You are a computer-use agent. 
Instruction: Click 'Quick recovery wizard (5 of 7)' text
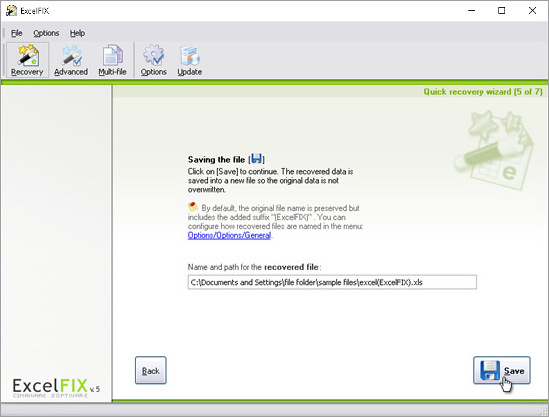[x=483, y=92]
